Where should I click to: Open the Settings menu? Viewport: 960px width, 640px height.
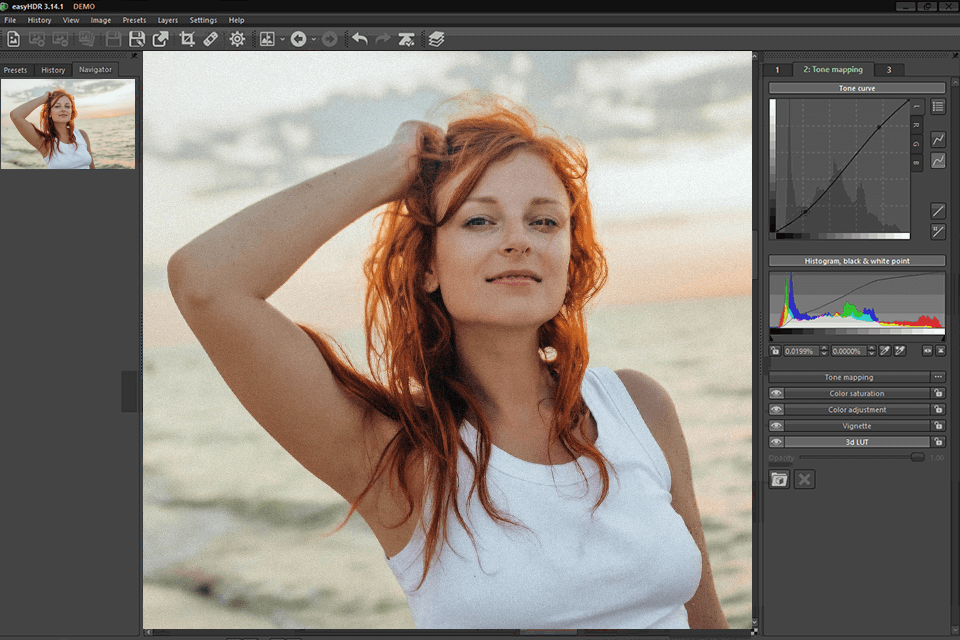click(x=203, y=19)
